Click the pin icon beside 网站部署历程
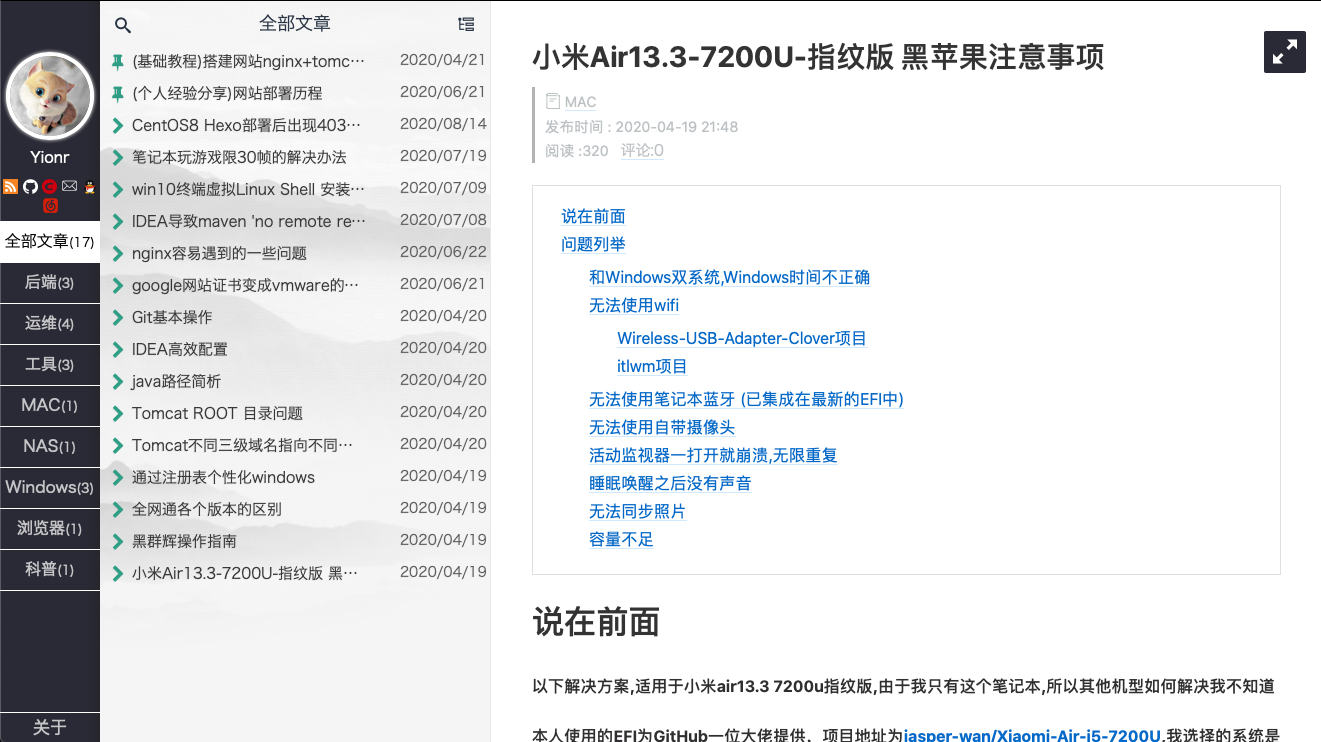1321x742 pixels. click(x=118, y=94)
